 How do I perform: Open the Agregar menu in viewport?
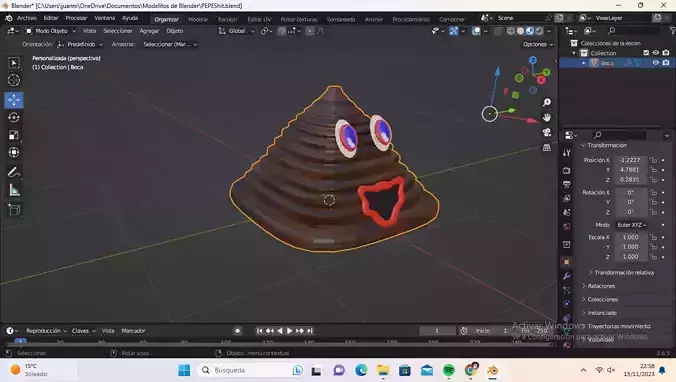pyautogui.click(x=149, y=31)
